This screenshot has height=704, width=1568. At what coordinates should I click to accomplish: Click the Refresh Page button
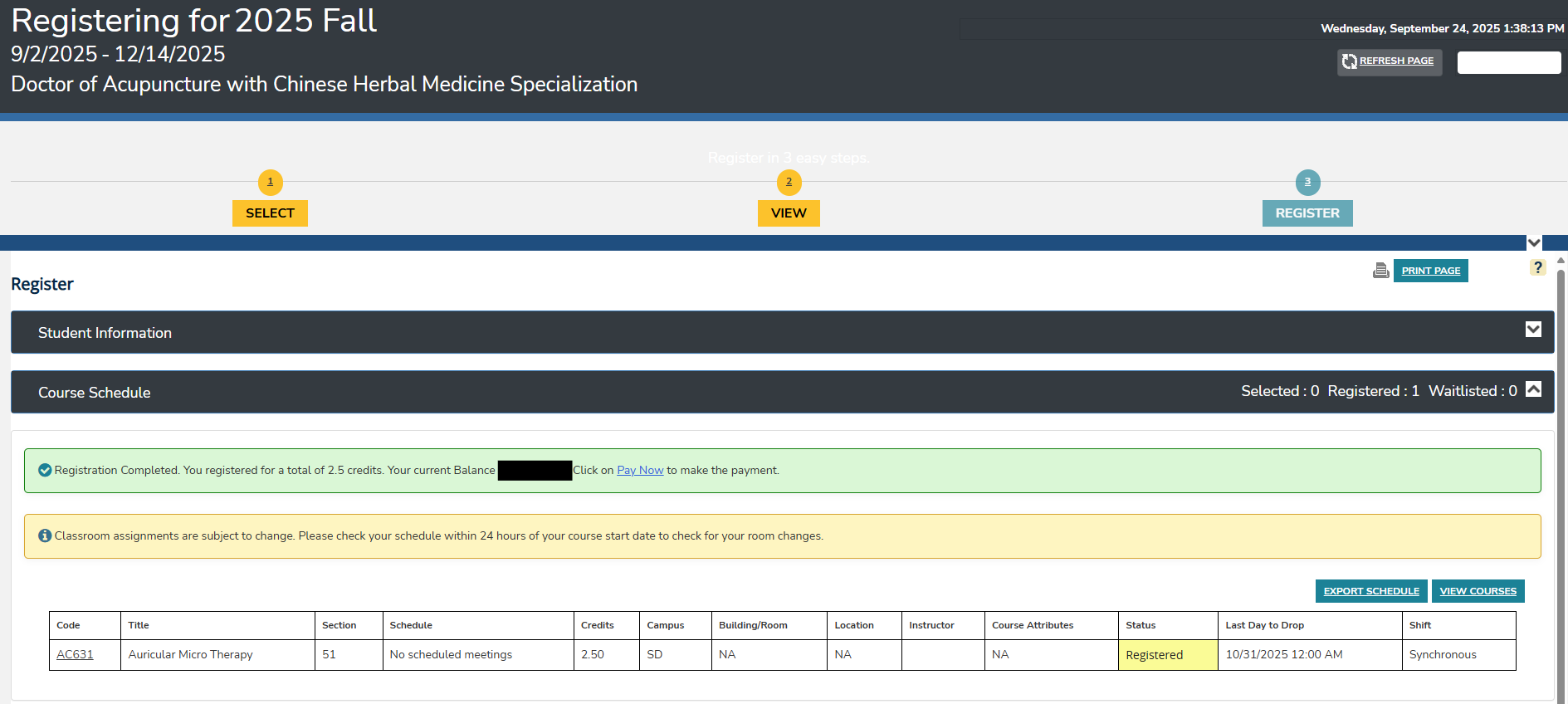pos(1396,61)
